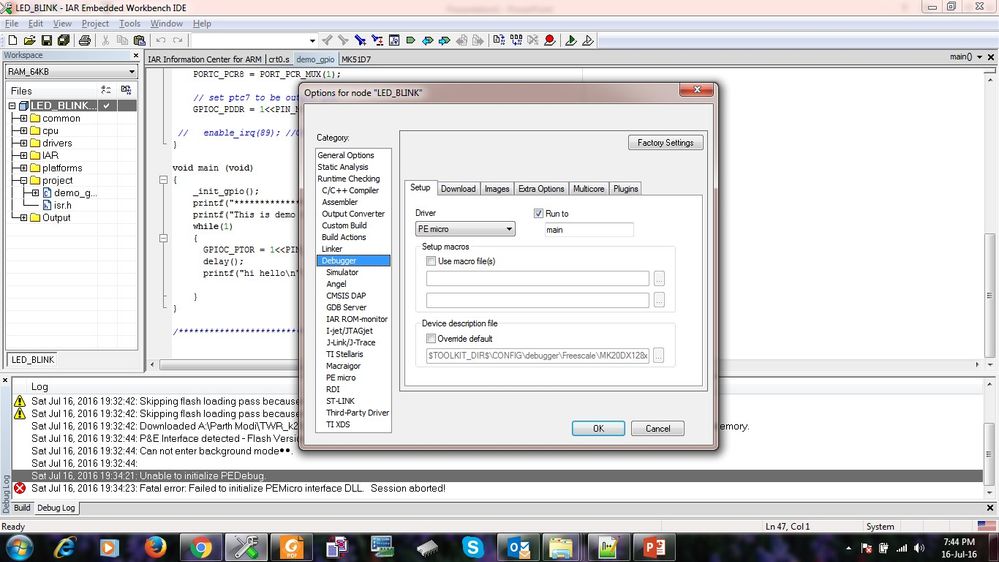Click the first macro file path field

538,278
